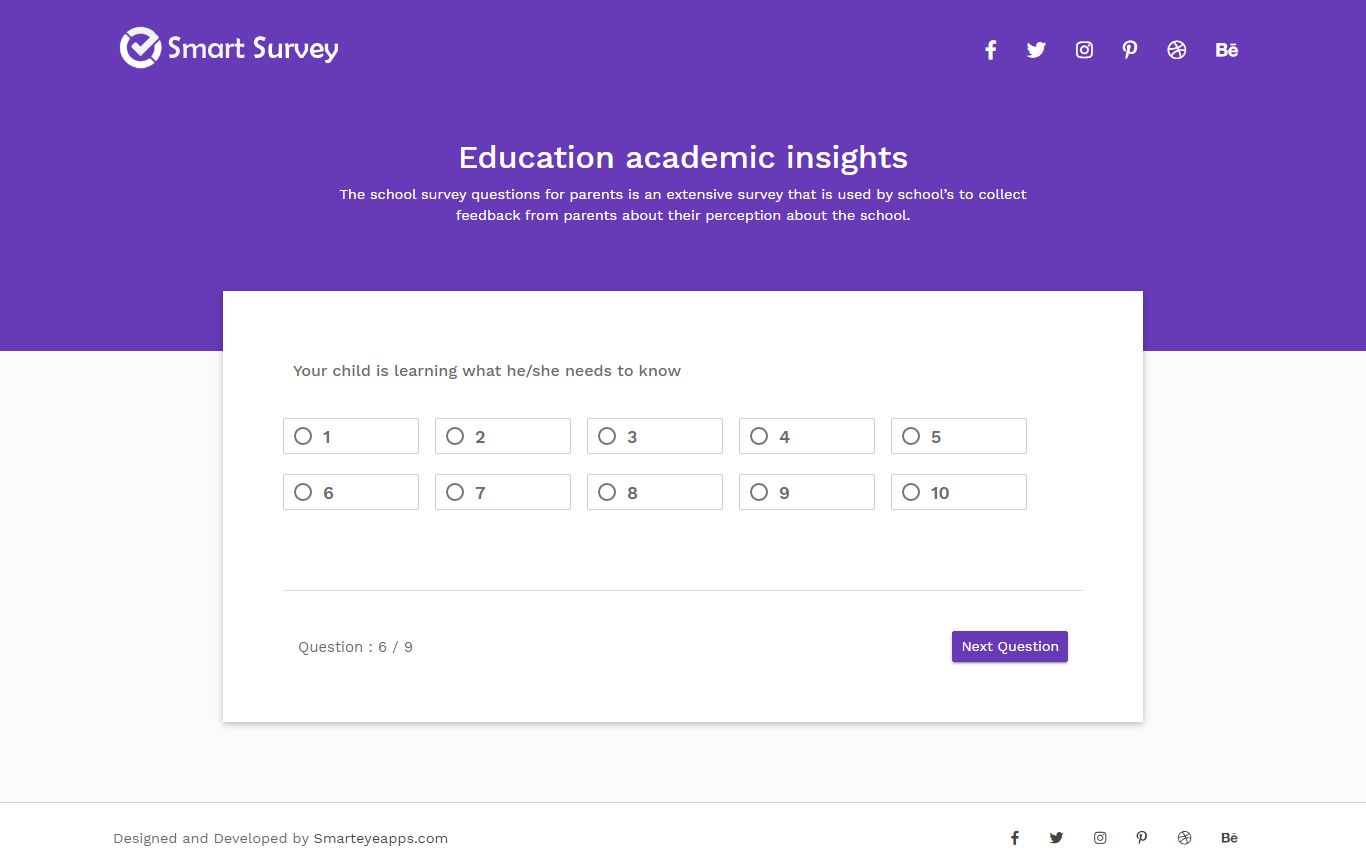Click the footer Twitter icon

tap(1056, 838)
